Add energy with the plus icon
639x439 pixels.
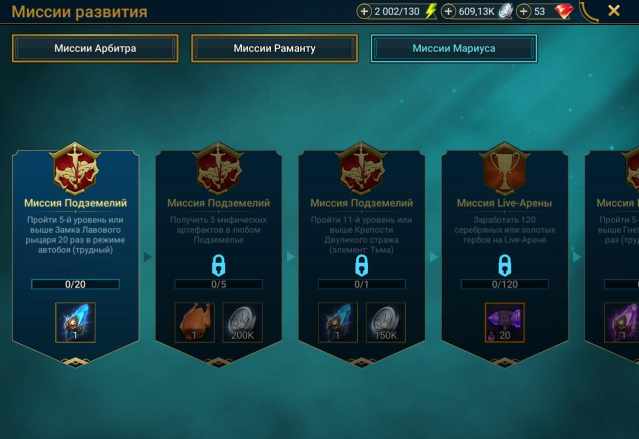pyautogui.click(x=364, y=11)
